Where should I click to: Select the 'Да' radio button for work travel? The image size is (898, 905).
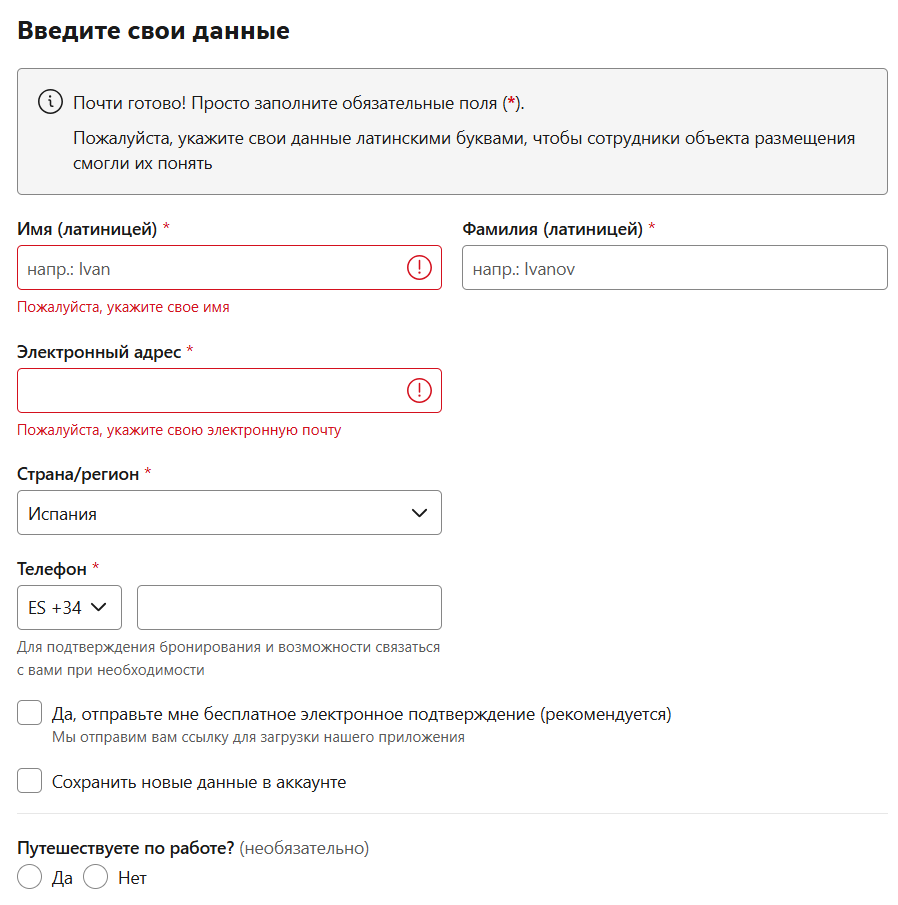(x=30, y=878)
